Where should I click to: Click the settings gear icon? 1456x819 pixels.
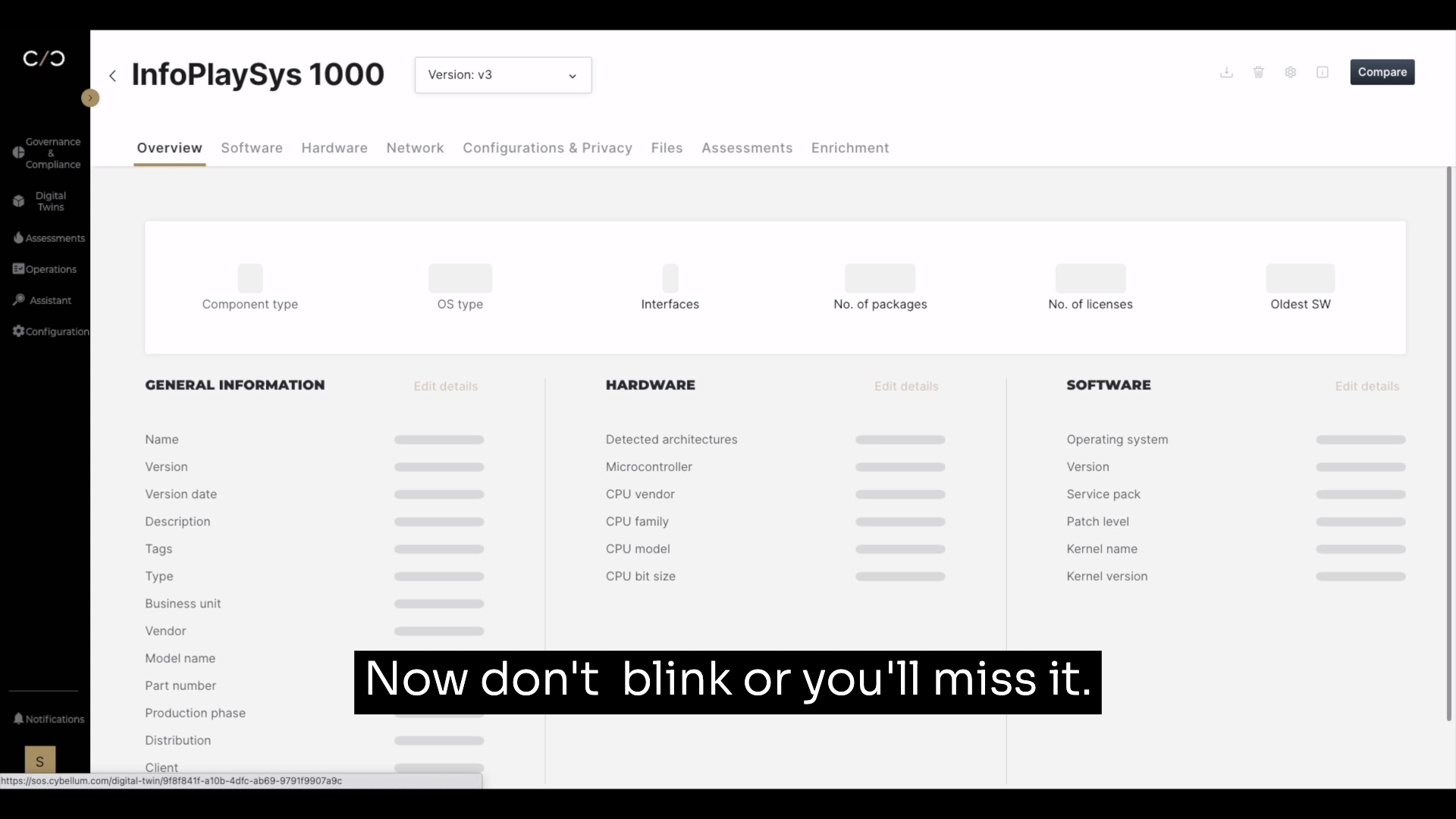[1291, 72]
